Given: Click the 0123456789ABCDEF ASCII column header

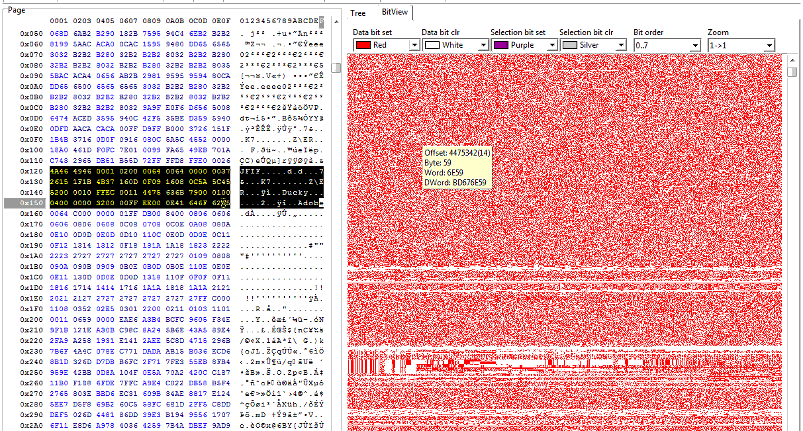Looking at the screenshot, I should [x=282, y=21].
